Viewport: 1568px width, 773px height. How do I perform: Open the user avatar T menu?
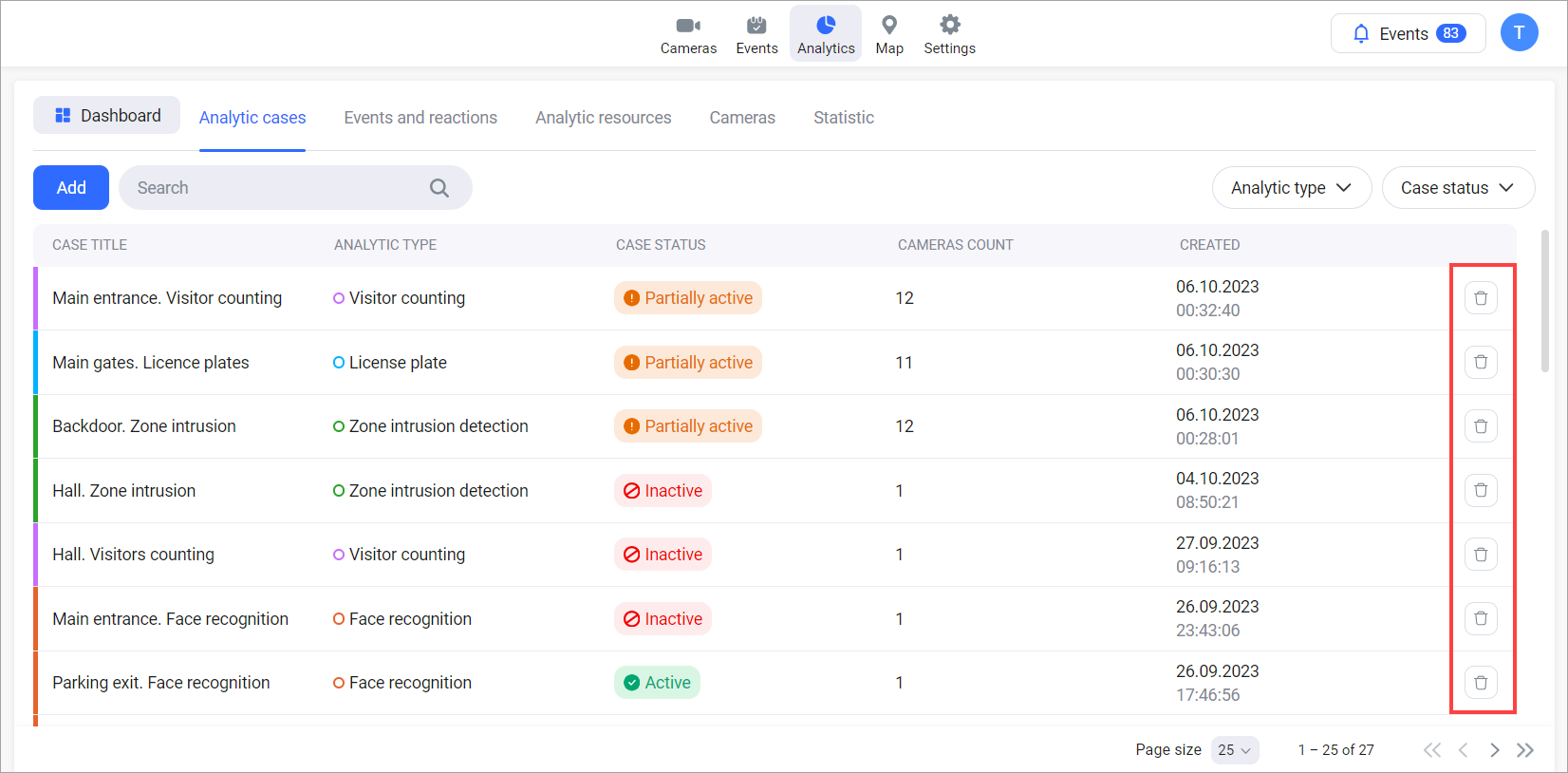tap(1519, 33)
